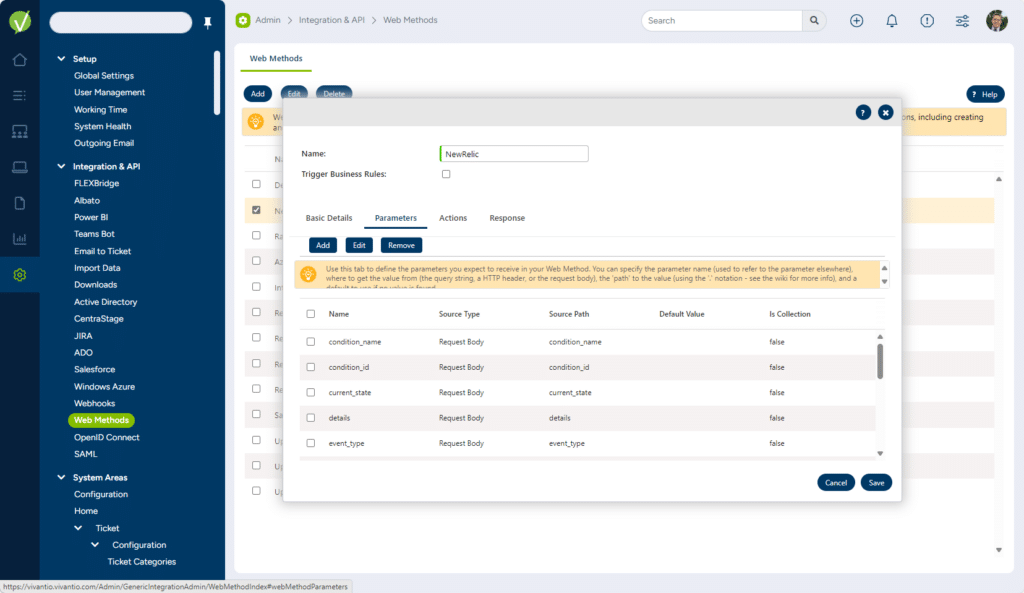Collapse the System Areas tree section

click(x=62, y=478)
